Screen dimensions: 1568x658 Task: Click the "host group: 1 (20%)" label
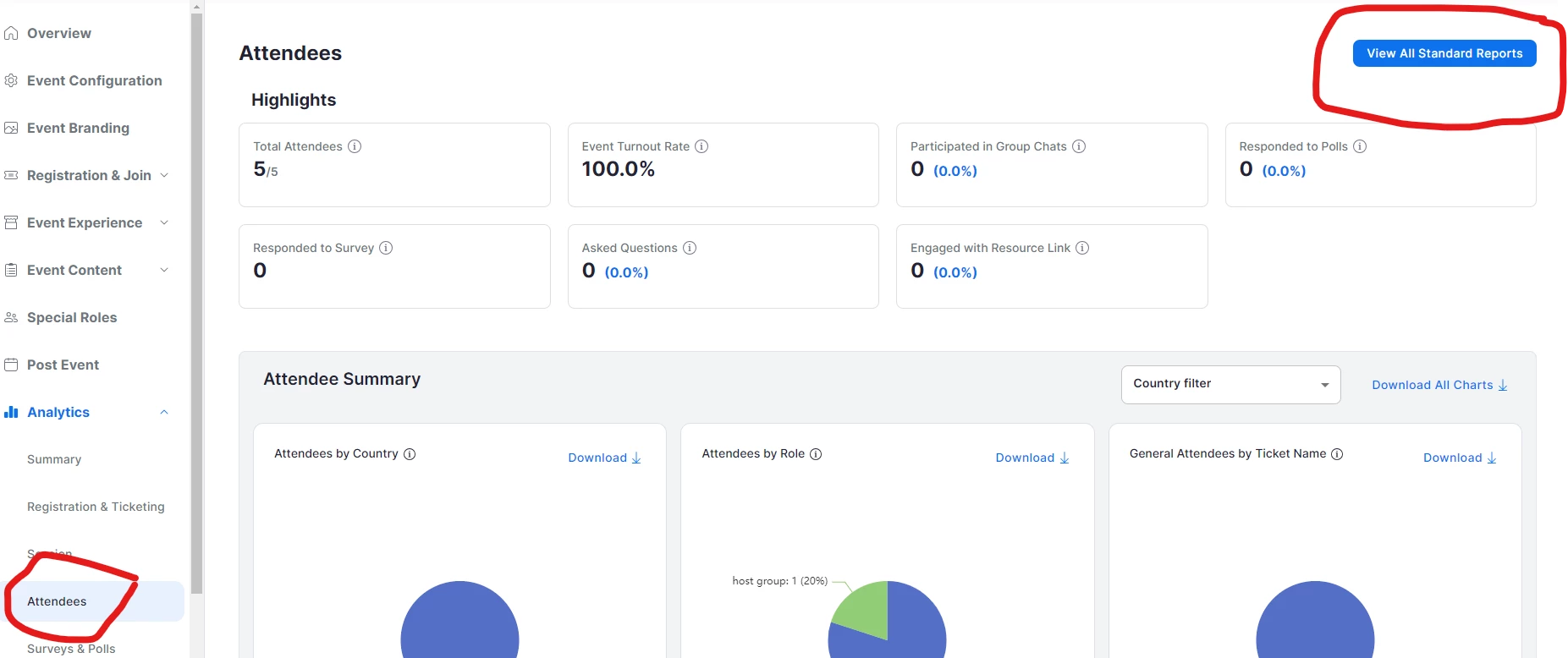[x=779, y=581]
